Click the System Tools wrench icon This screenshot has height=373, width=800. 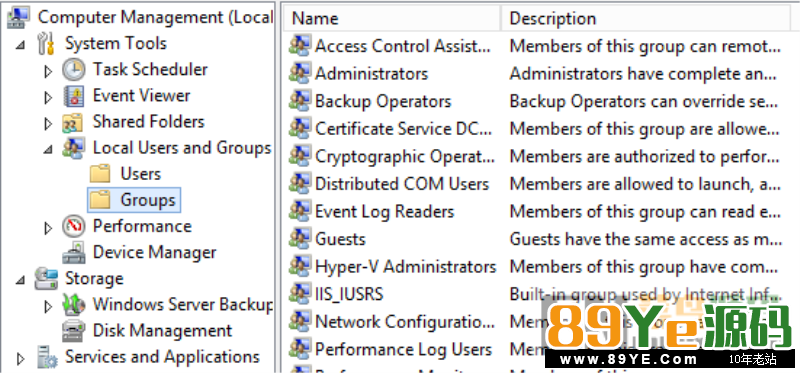(x=46, y=43)
